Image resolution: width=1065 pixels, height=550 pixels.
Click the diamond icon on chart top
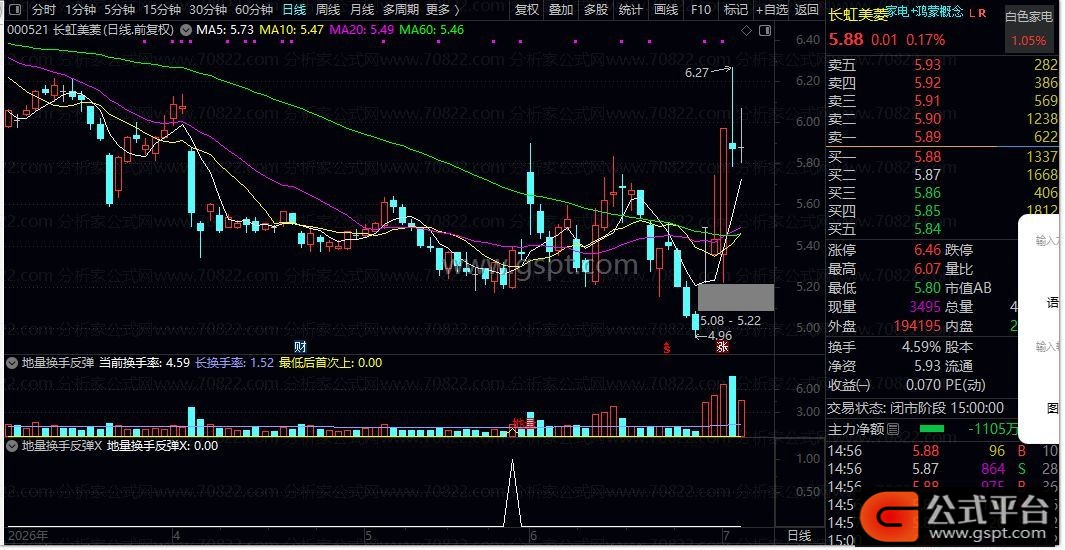(746, 31)
